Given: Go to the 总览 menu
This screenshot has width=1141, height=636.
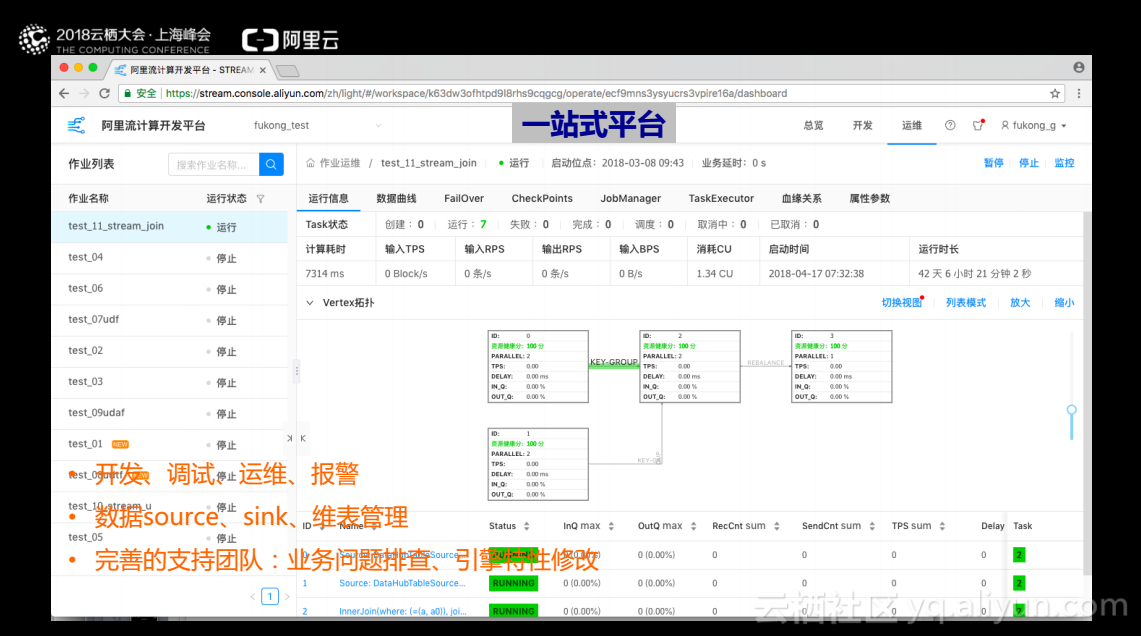Looking at the screenshot, I should coord(813,125).
